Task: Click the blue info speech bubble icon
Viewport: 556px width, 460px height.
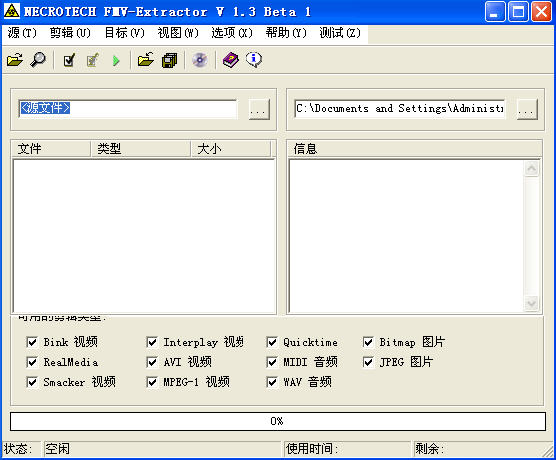Action: point(254,60)
